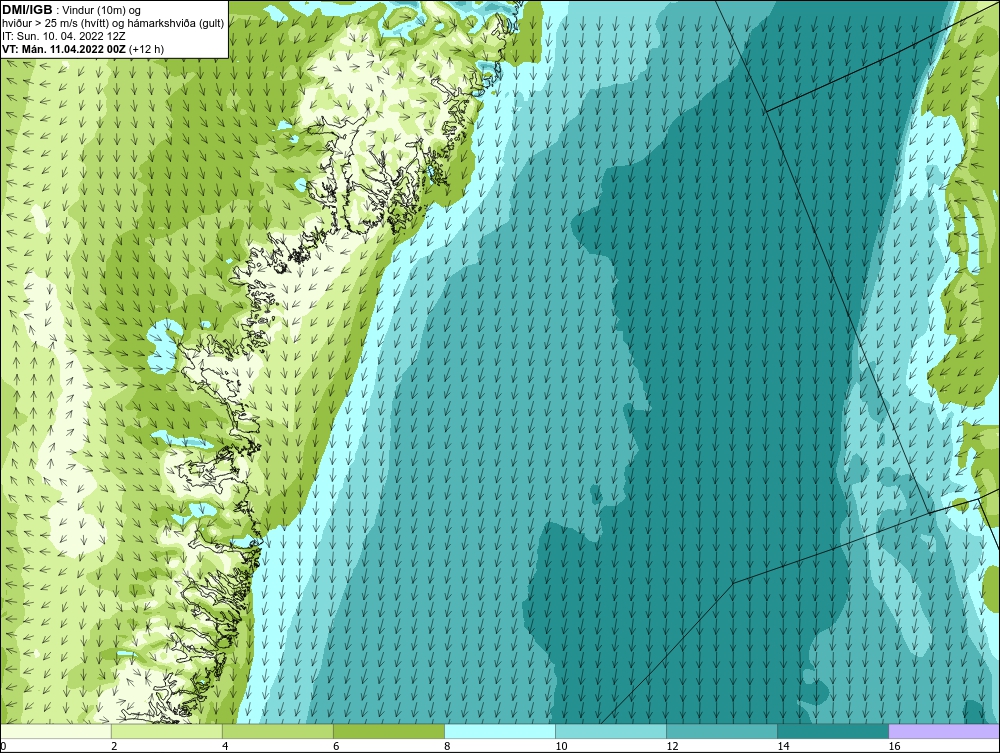
Task: Click the legend scale label '4'
Action: click(x=225, y=746)
